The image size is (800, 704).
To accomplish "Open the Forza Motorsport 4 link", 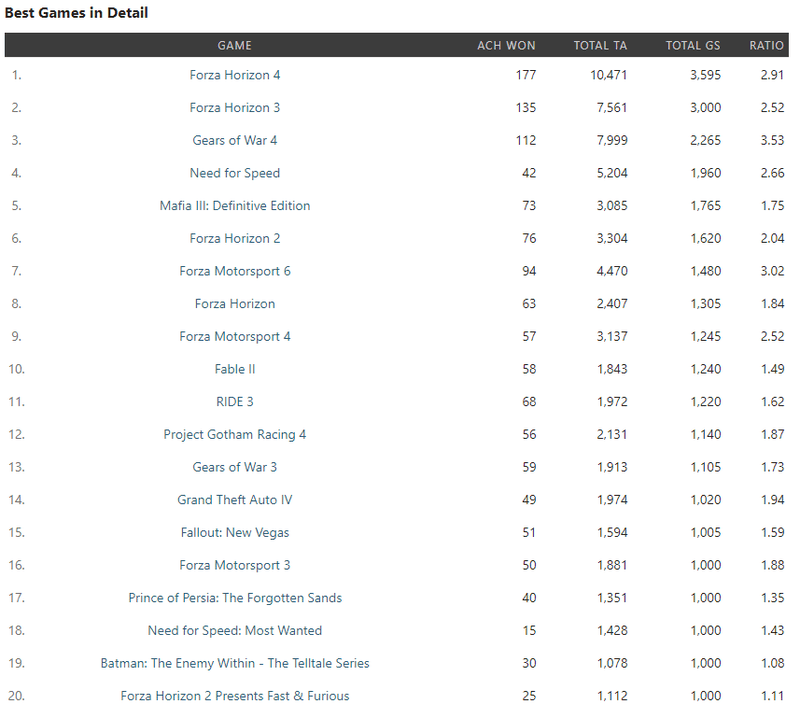I will tap(235, 336).
